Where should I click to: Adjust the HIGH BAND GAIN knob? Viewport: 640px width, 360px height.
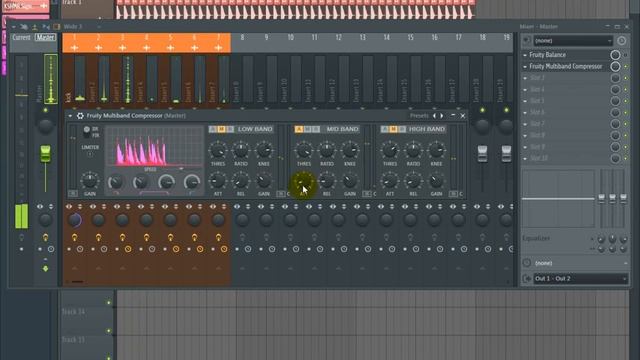point(436,180)
